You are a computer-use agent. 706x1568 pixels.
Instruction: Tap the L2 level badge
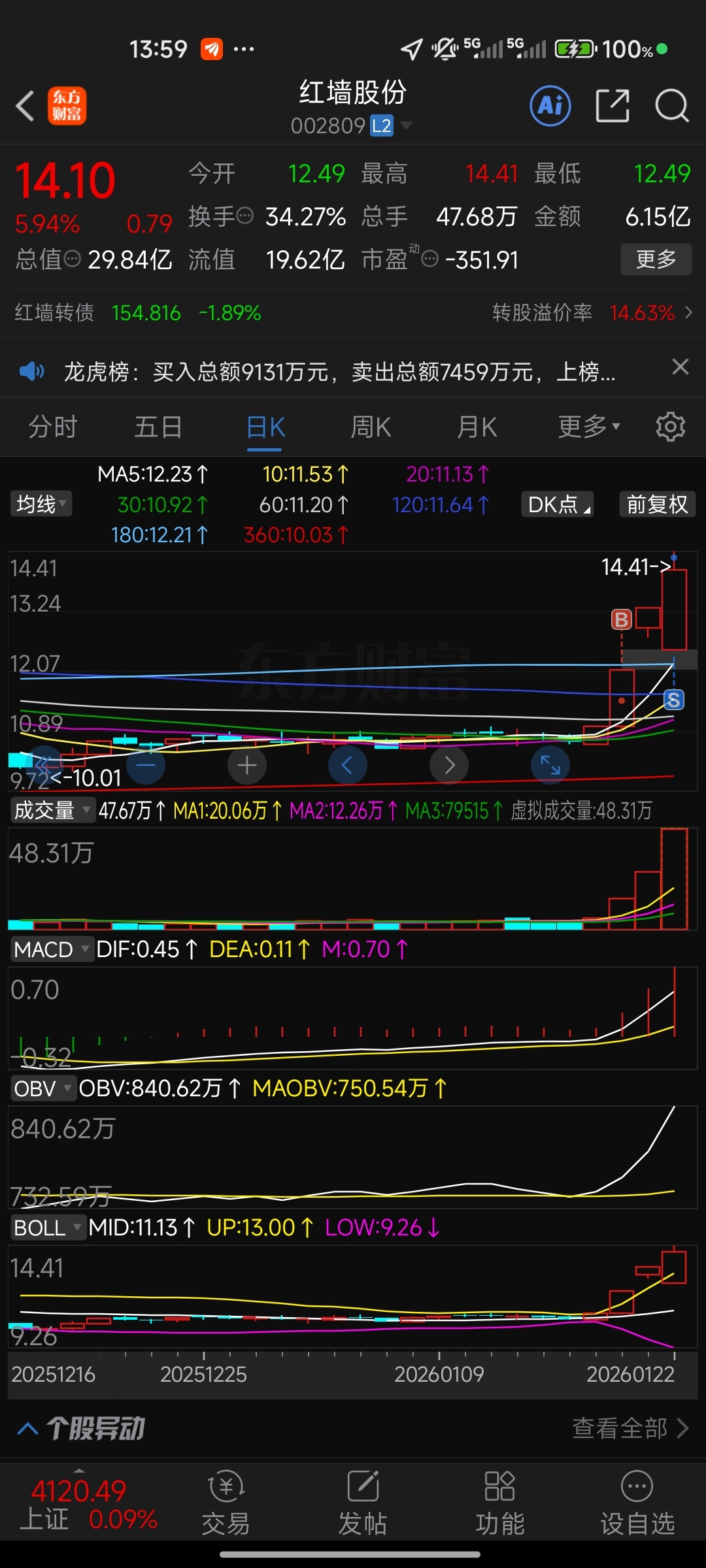click(x=382, y=125)
